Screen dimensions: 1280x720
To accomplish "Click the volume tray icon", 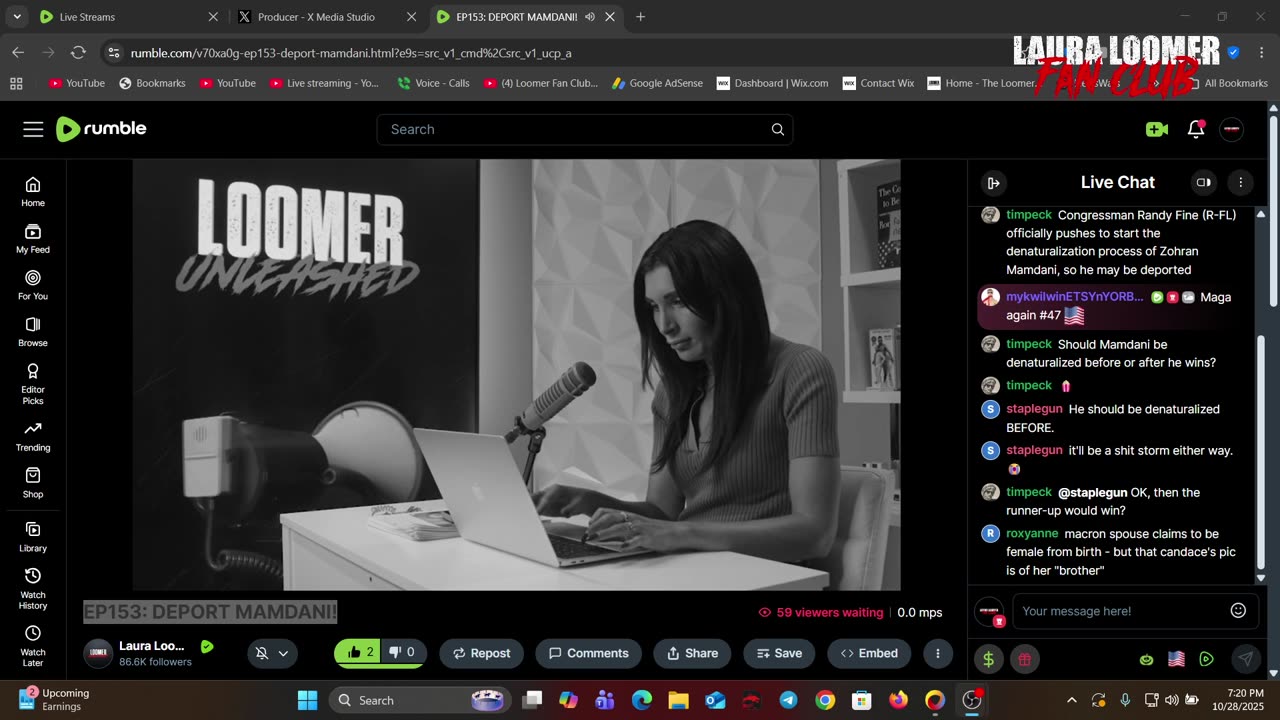I will tap(1171, 700).
